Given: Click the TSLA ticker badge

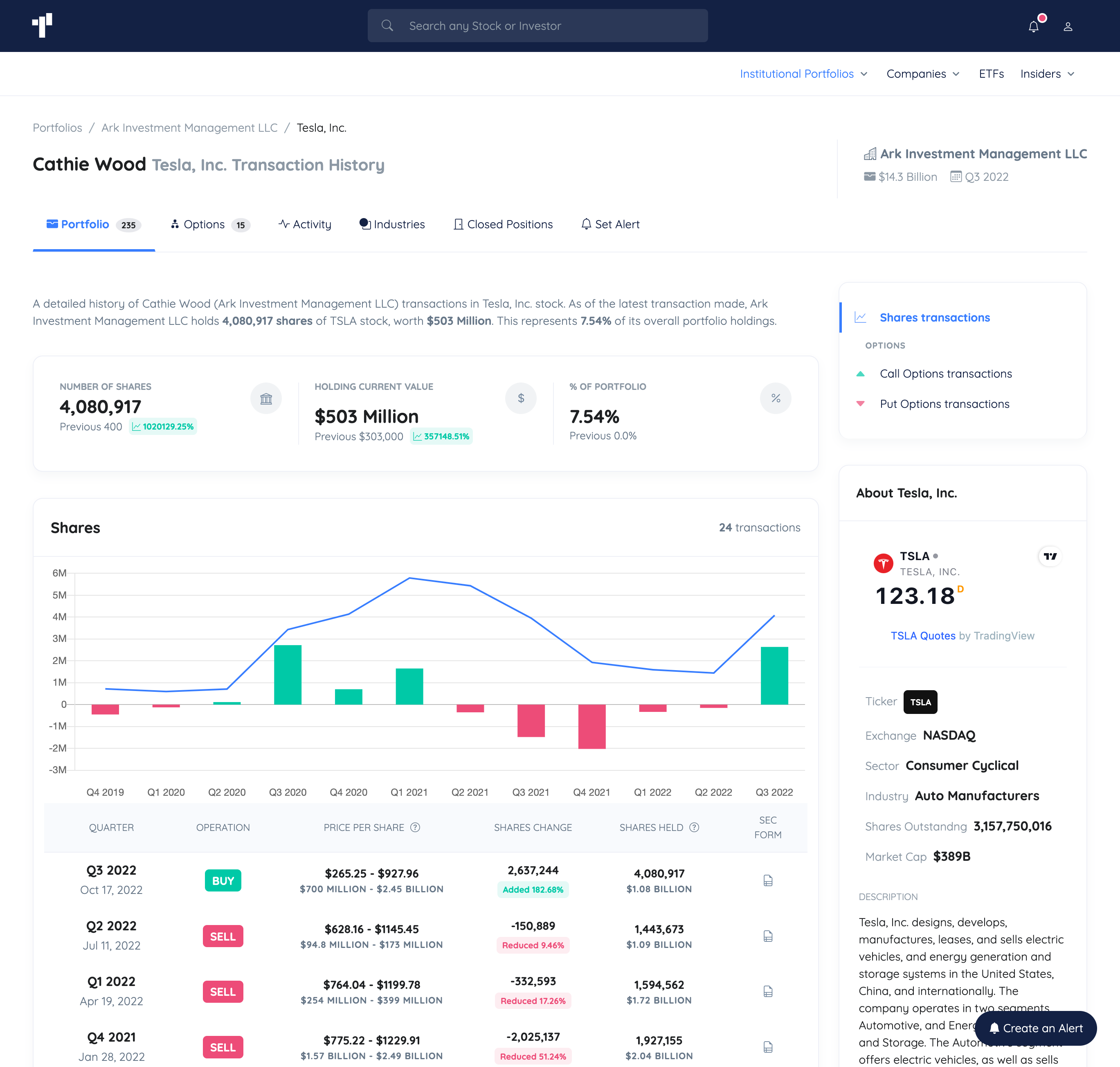Looking at the screenshot, I should point(920,702).
